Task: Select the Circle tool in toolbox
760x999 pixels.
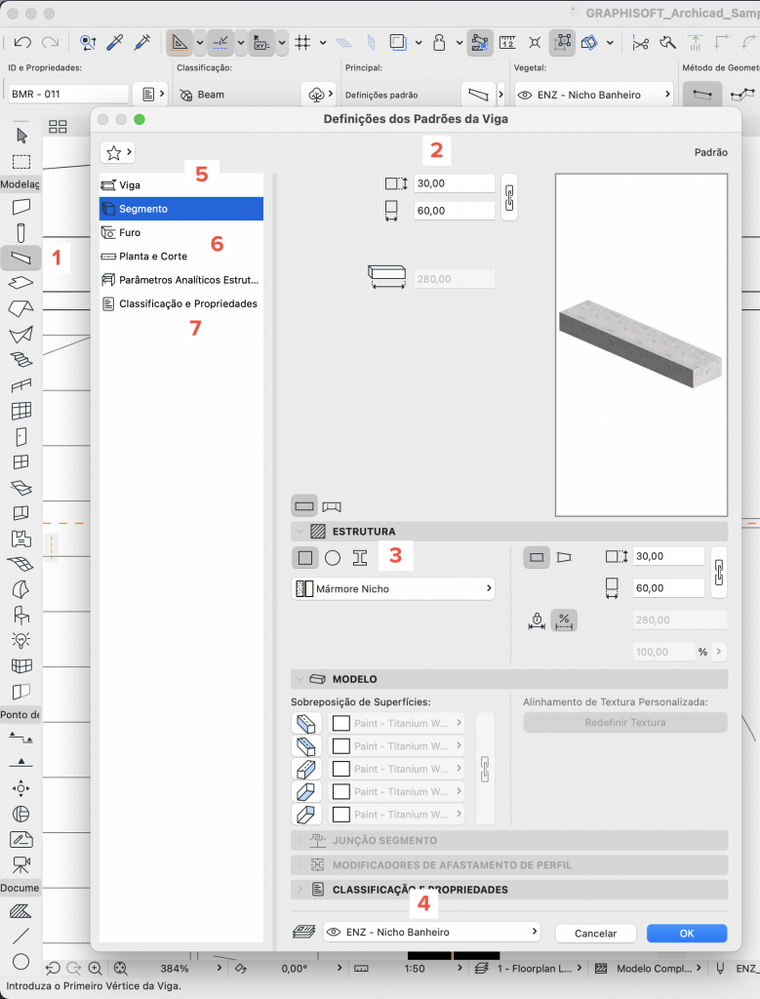Action: [x=21, y=961]
